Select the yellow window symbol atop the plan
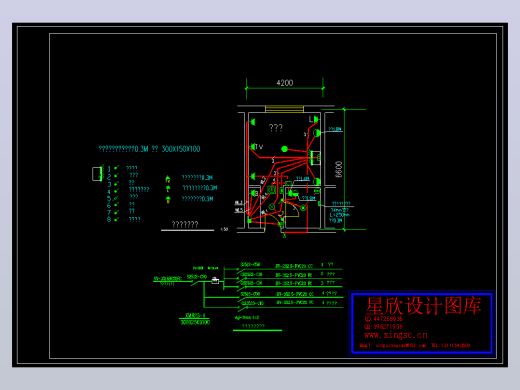Image resolution: width=520 pixels, height=390 pixels. click(x=284, y=109)
